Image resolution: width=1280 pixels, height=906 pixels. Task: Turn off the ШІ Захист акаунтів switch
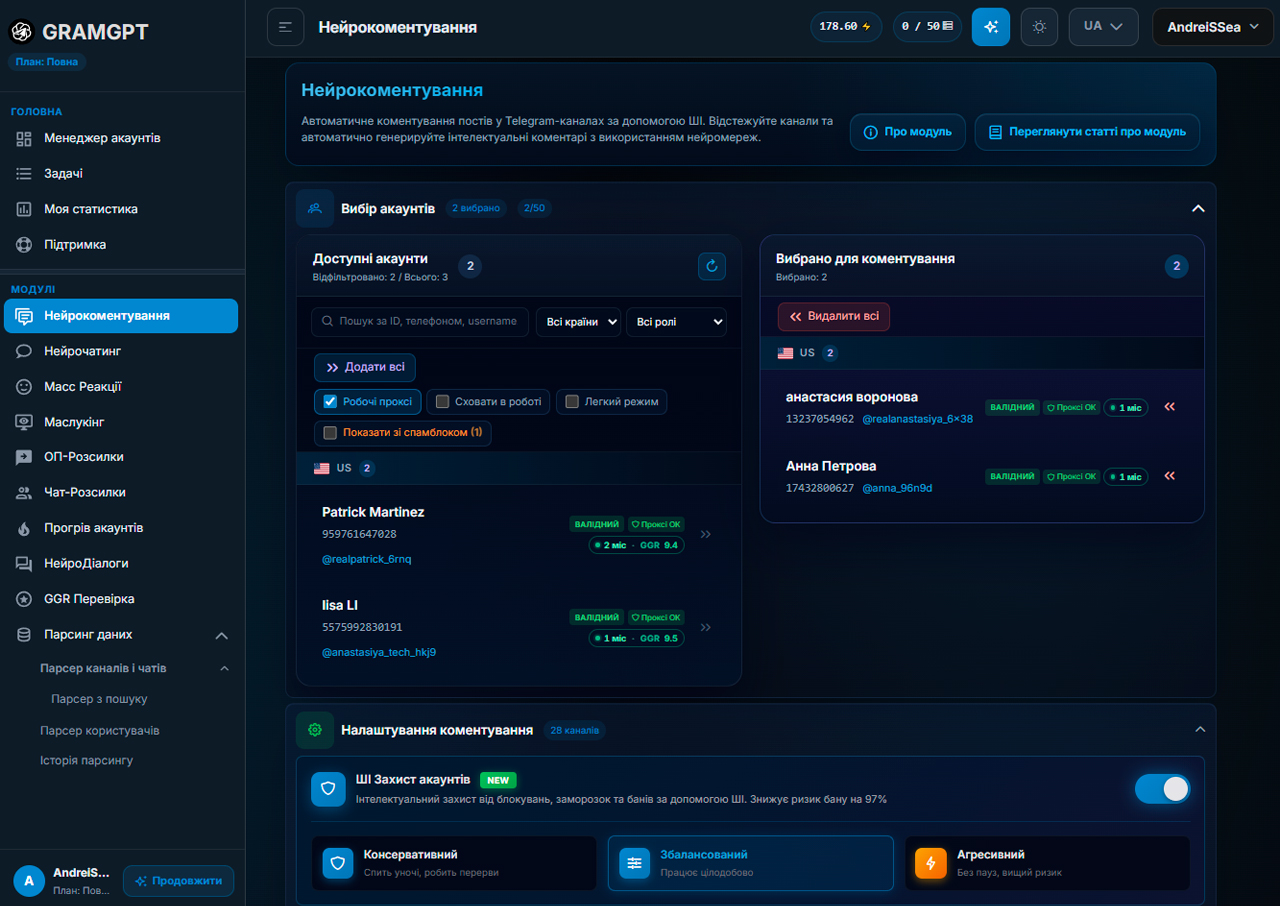click(x=1162, y=788)
